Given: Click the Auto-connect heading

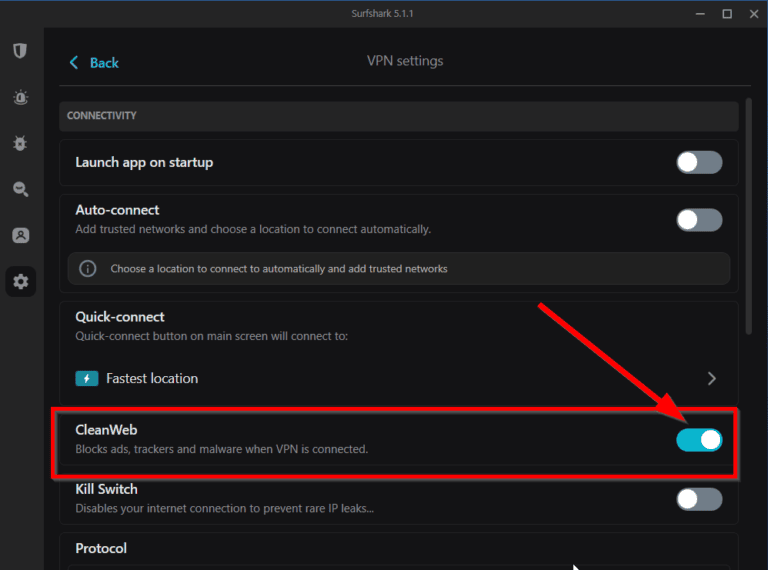Looking at the screenshot, I should click(117, 210).
